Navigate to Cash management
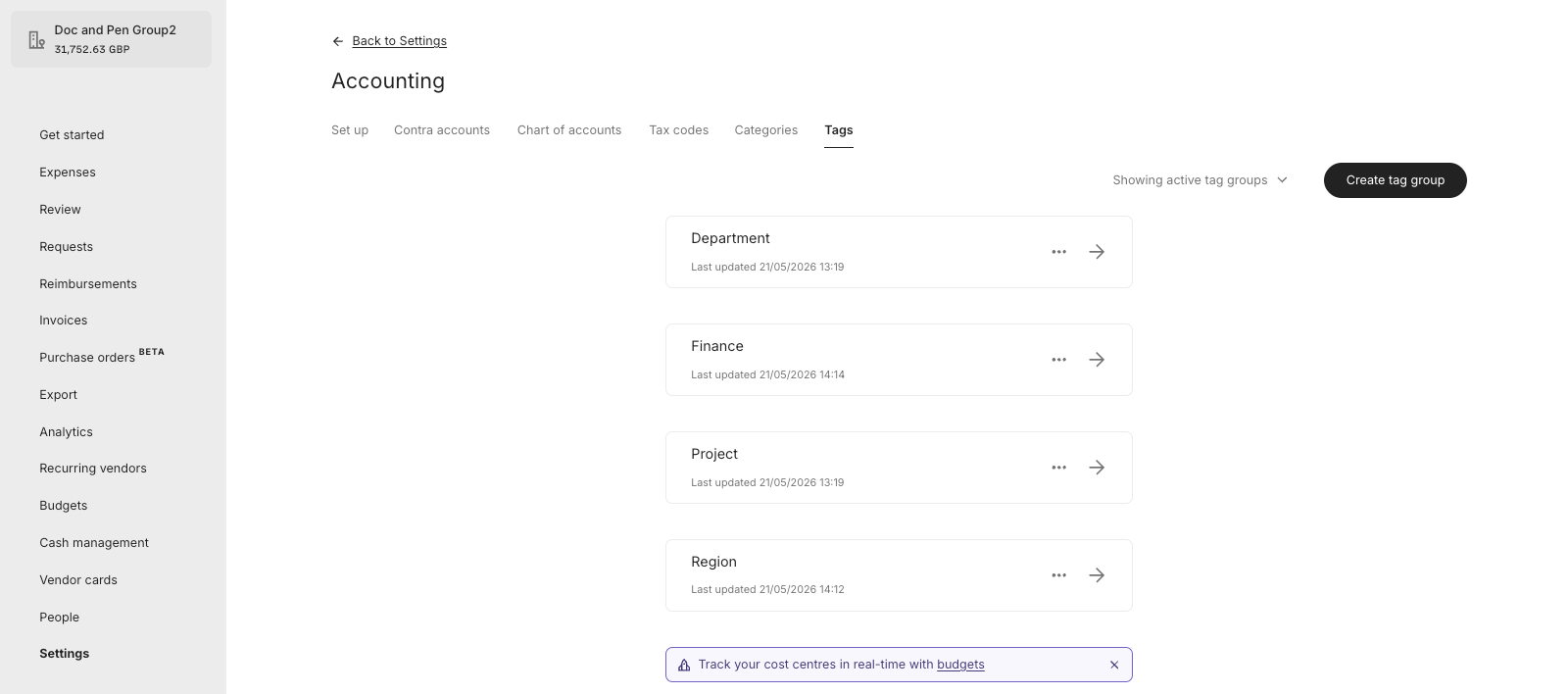 [94, 543]
